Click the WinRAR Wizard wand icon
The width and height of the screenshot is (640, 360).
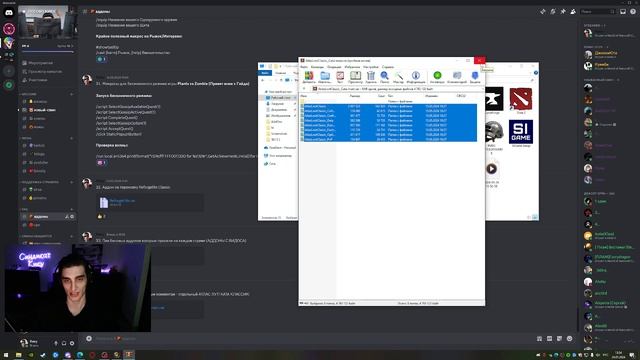click(399, 76)
